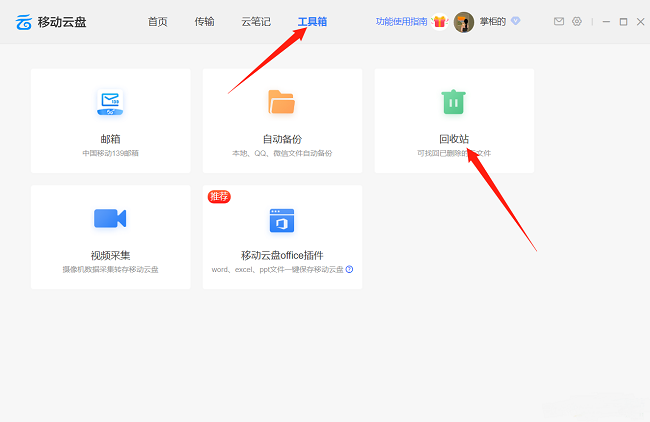Open the 功能使用指南 link
This screenshot has width=650, height=422.
pyautogui.click(x=402, y=22)
